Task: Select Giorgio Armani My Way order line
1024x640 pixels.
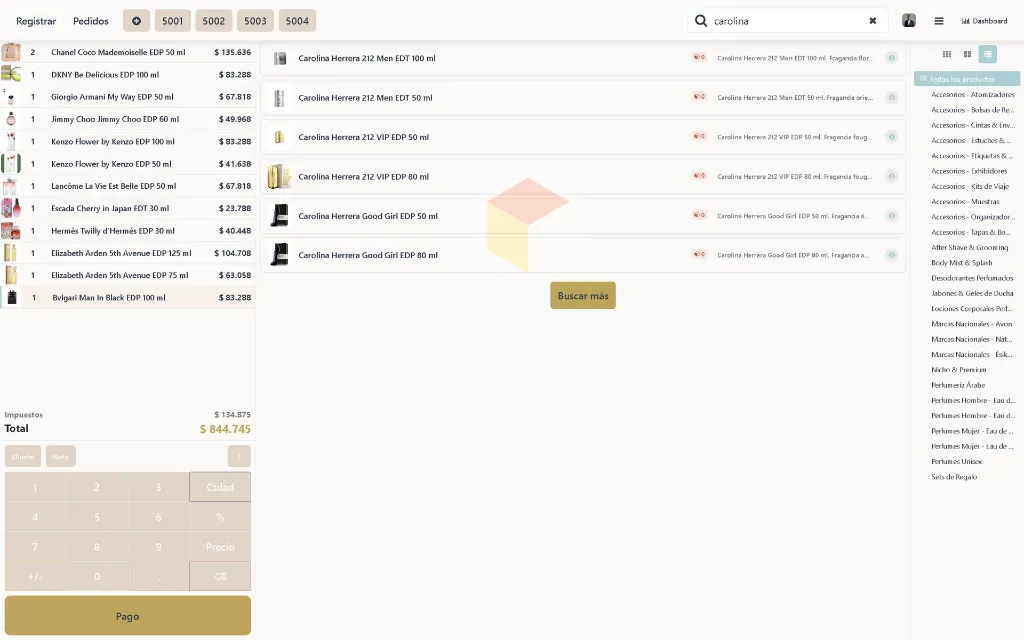Action: [128, 97]
